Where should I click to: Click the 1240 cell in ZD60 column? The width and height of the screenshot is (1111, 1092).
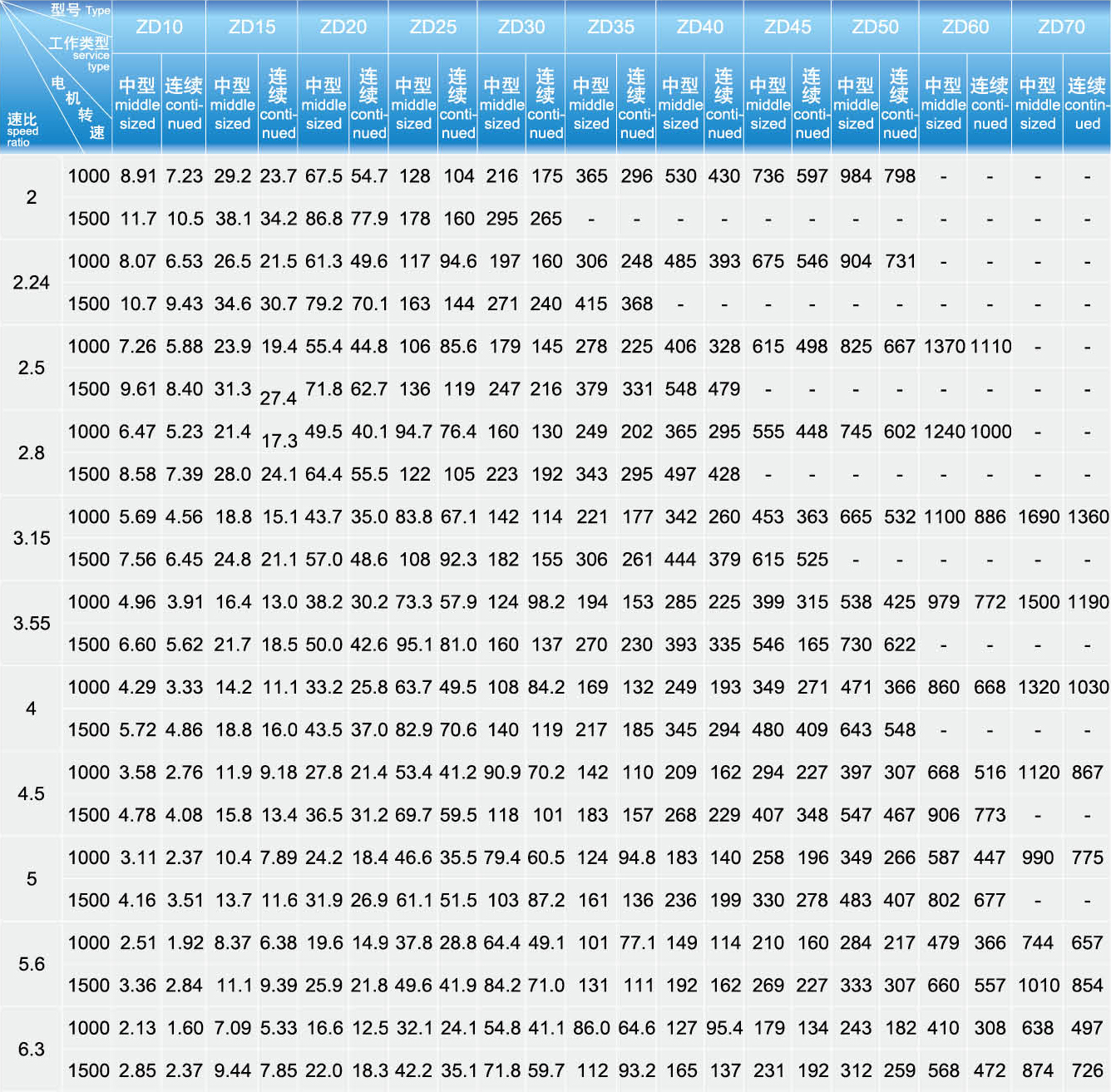[x=944, y=432]
